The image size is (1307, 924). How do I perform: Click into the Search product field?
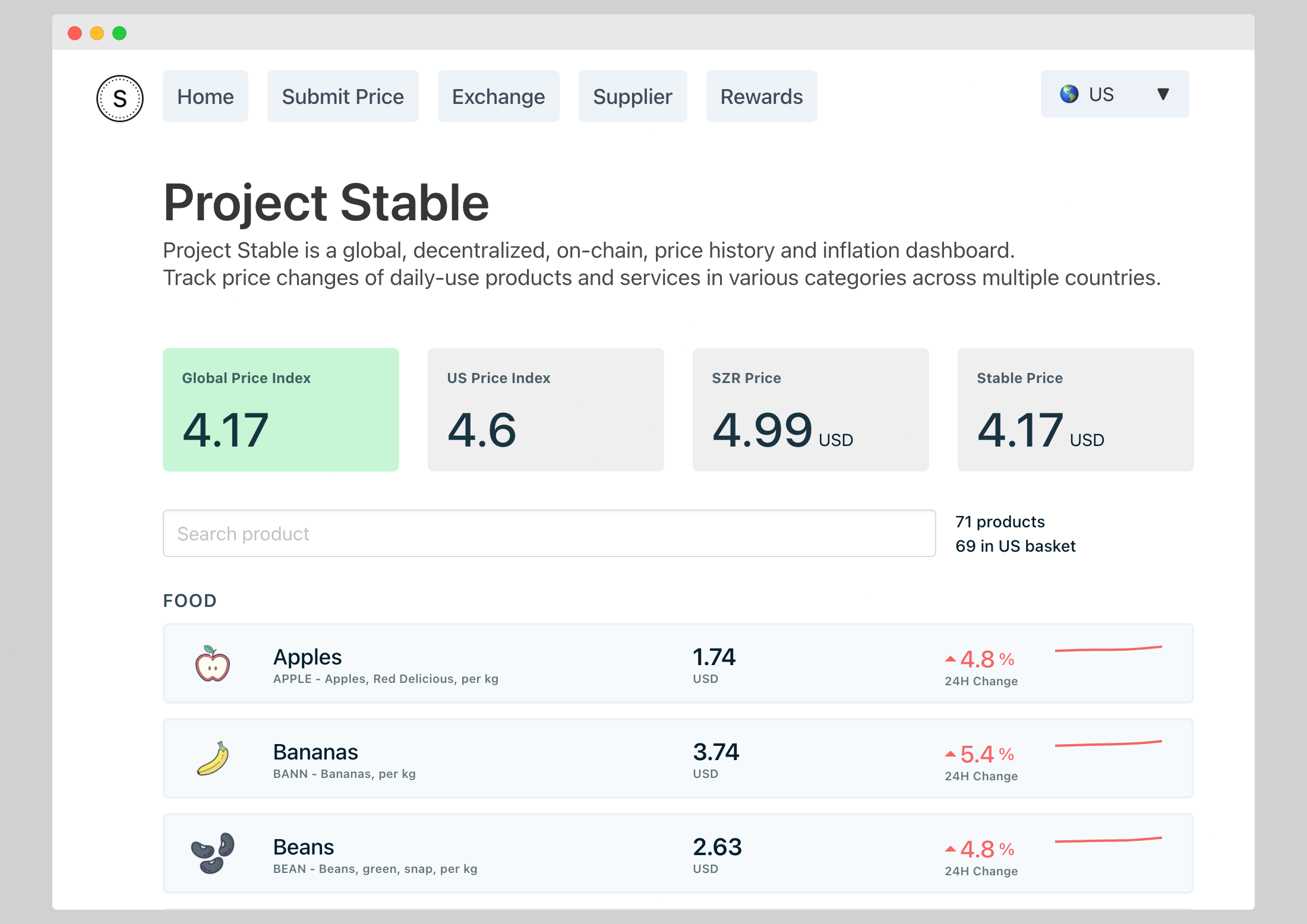[549, 533]
